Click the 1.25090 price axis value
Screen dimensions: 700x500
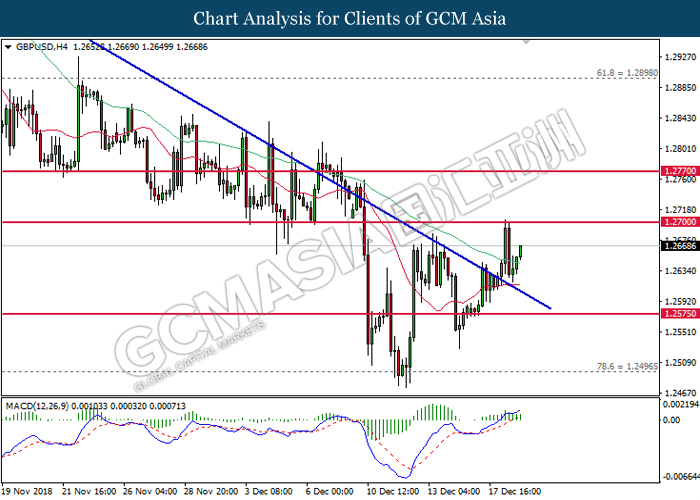[680, 362]
